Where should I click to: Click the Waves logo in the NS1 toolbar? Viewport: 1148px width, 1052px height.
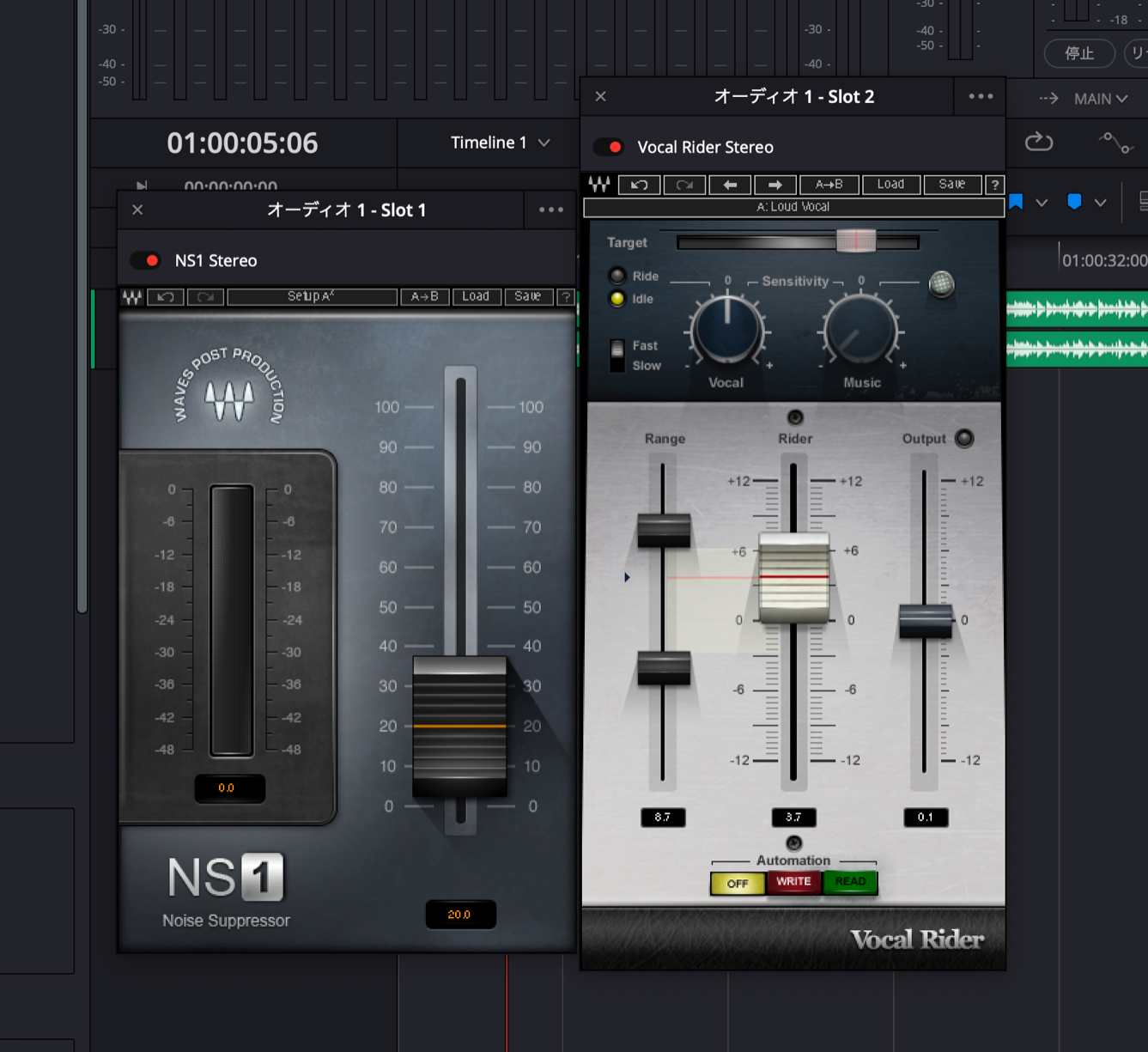click(131, 297)
